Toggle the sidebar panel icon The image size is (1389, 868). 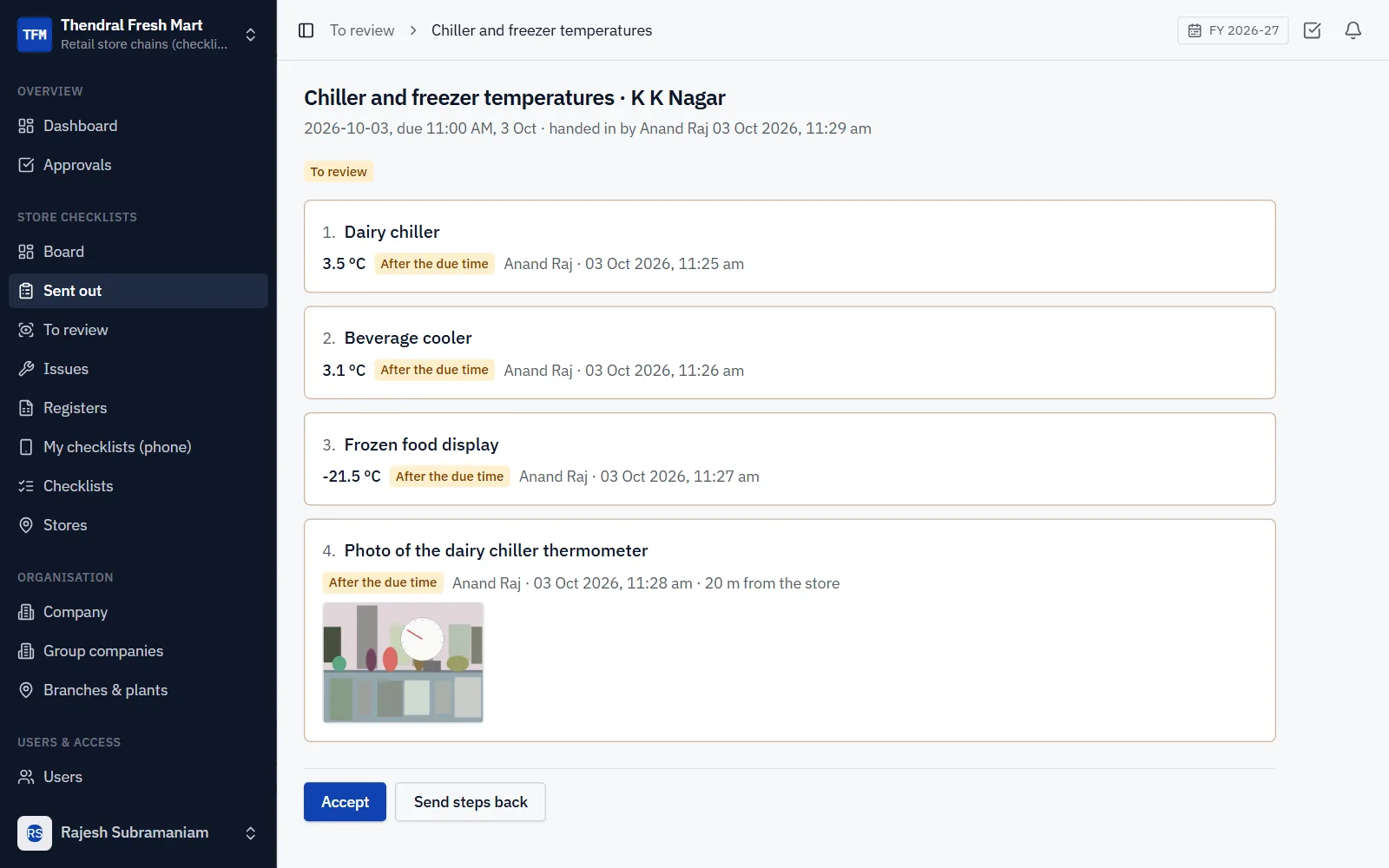click(x=306, y=30)
